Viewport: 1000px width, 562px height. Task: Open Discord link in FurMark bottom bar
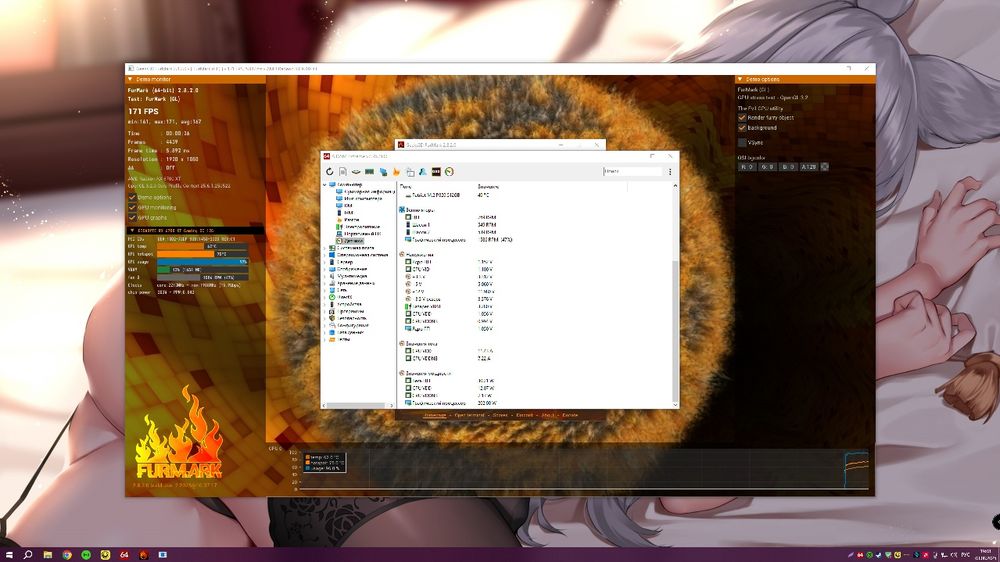[524, 415]
